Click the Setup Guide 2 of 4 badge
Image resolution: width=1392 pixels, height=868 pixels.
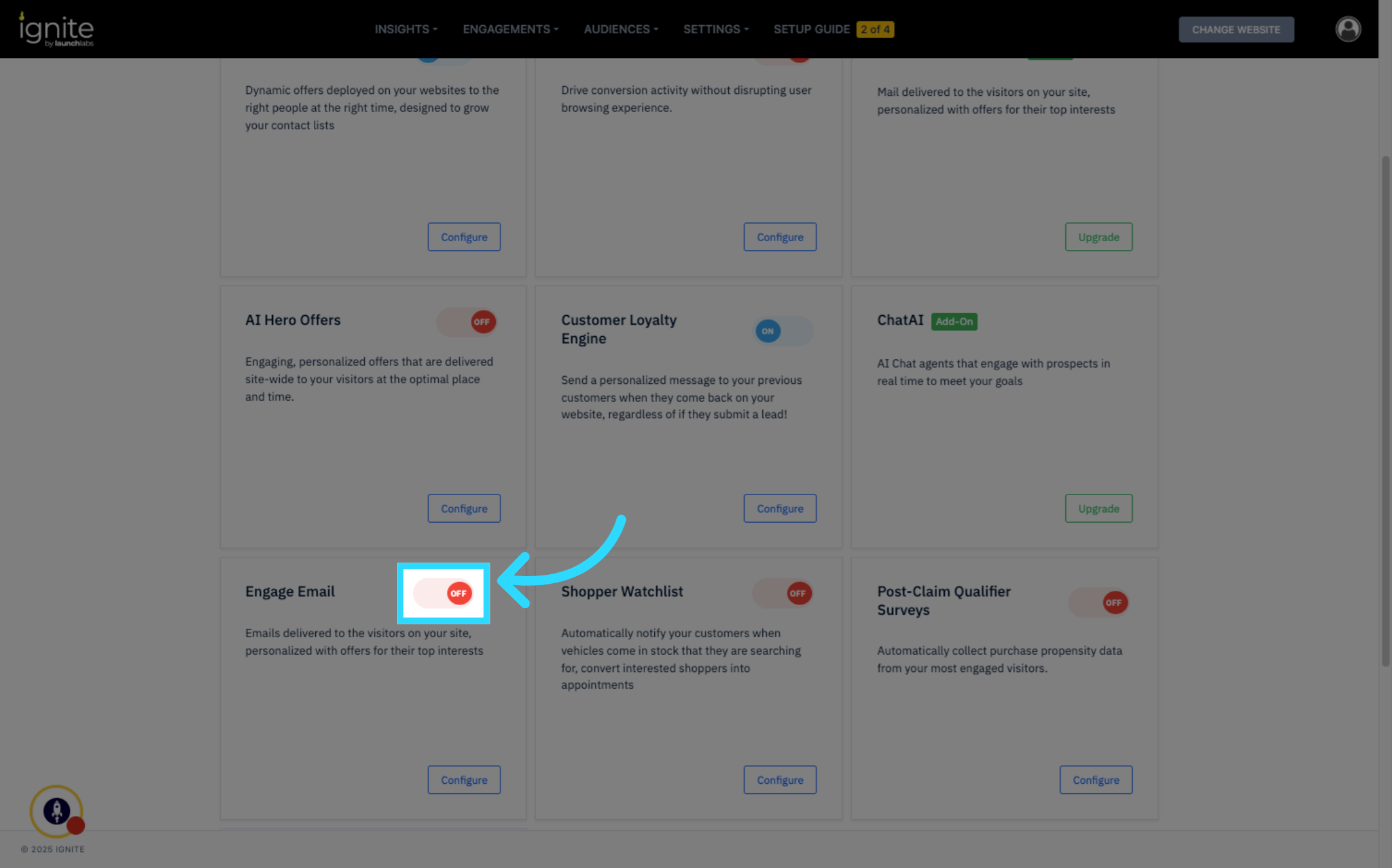[x=875, y=30]
